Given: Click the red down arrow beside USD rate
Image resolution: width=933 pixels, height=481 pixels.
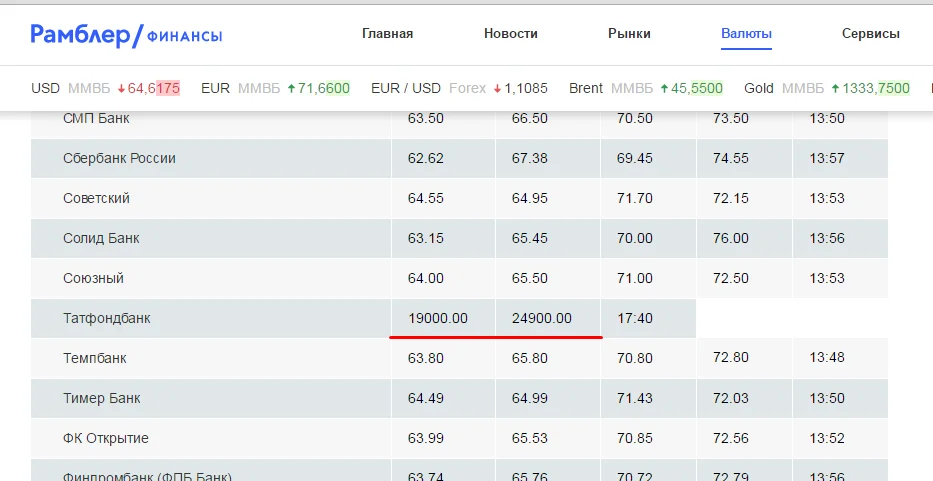Looking at the screenshot, I should pyautogui.click(x=121, y=88).
